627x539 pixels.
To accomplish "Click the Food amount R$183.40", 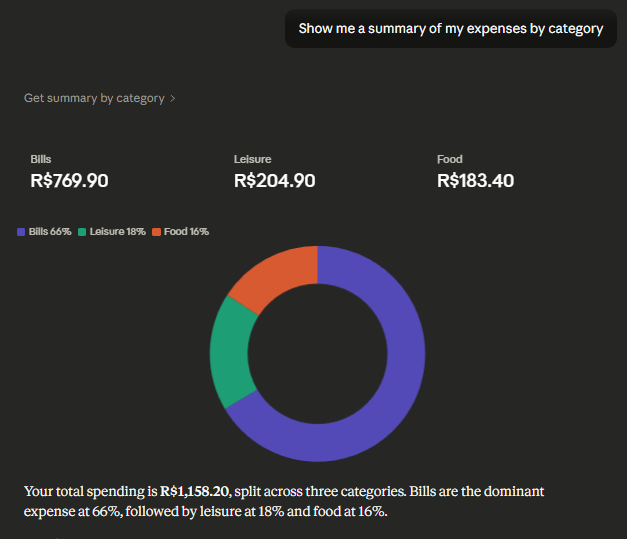I will [x=475, y=181].
